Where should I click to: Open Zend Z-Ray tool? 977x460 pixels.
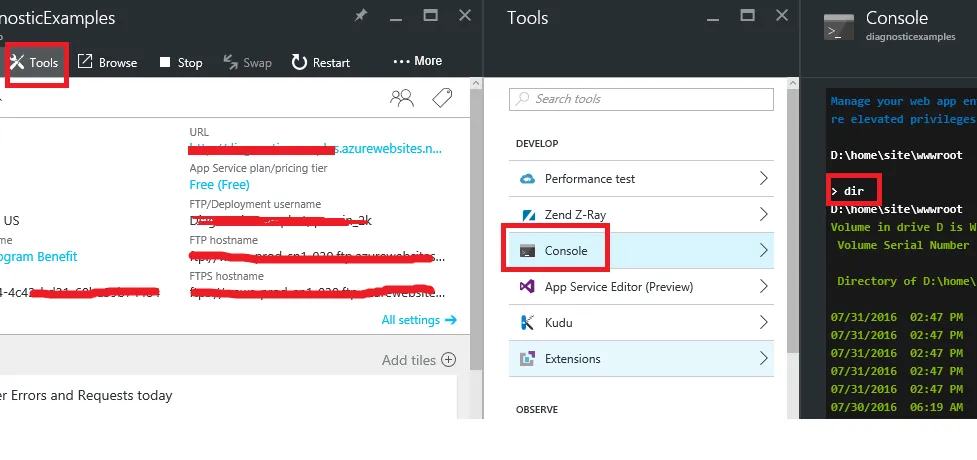point(575,215)
